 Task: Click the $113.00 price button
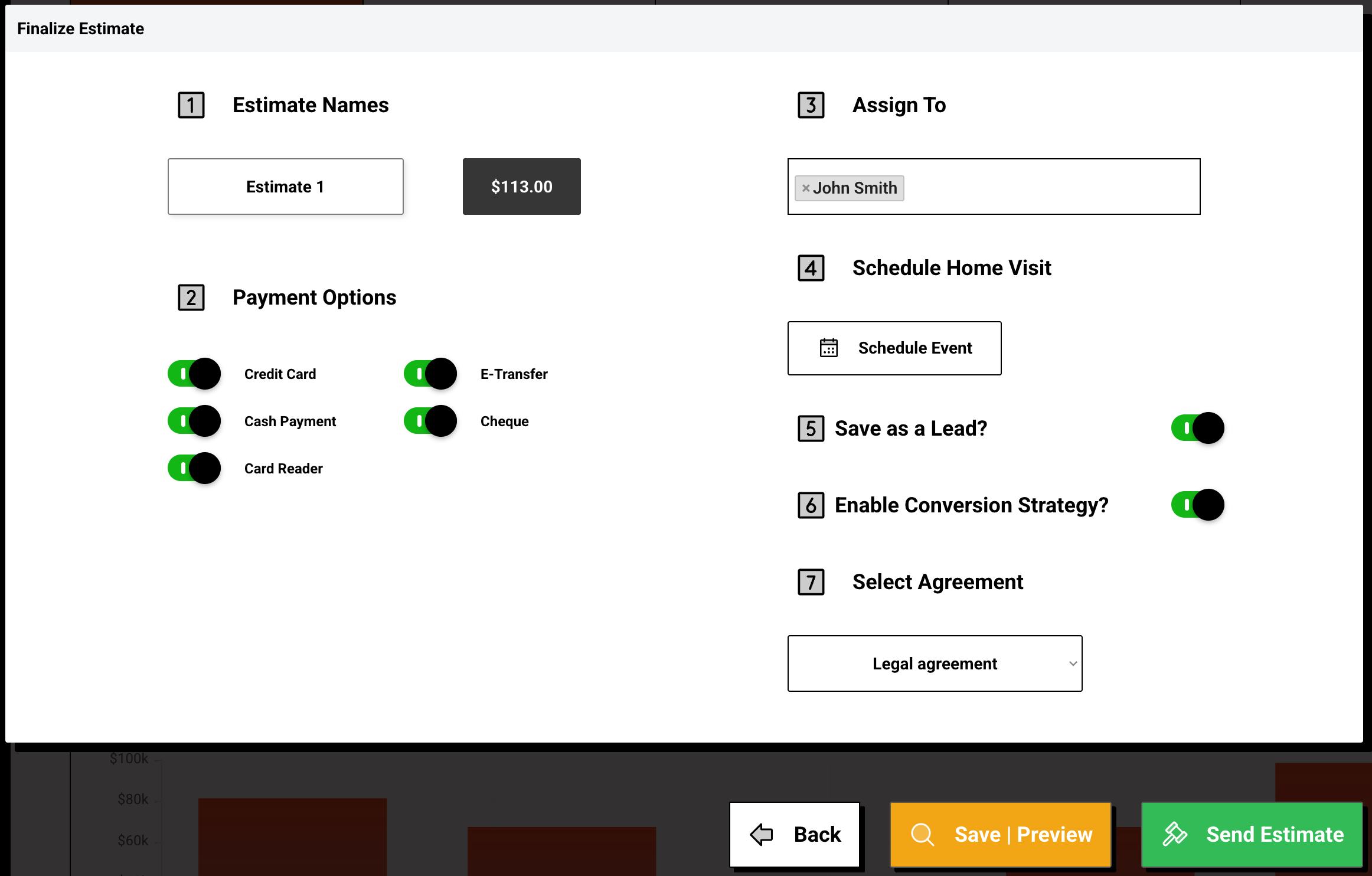(522, 187)
